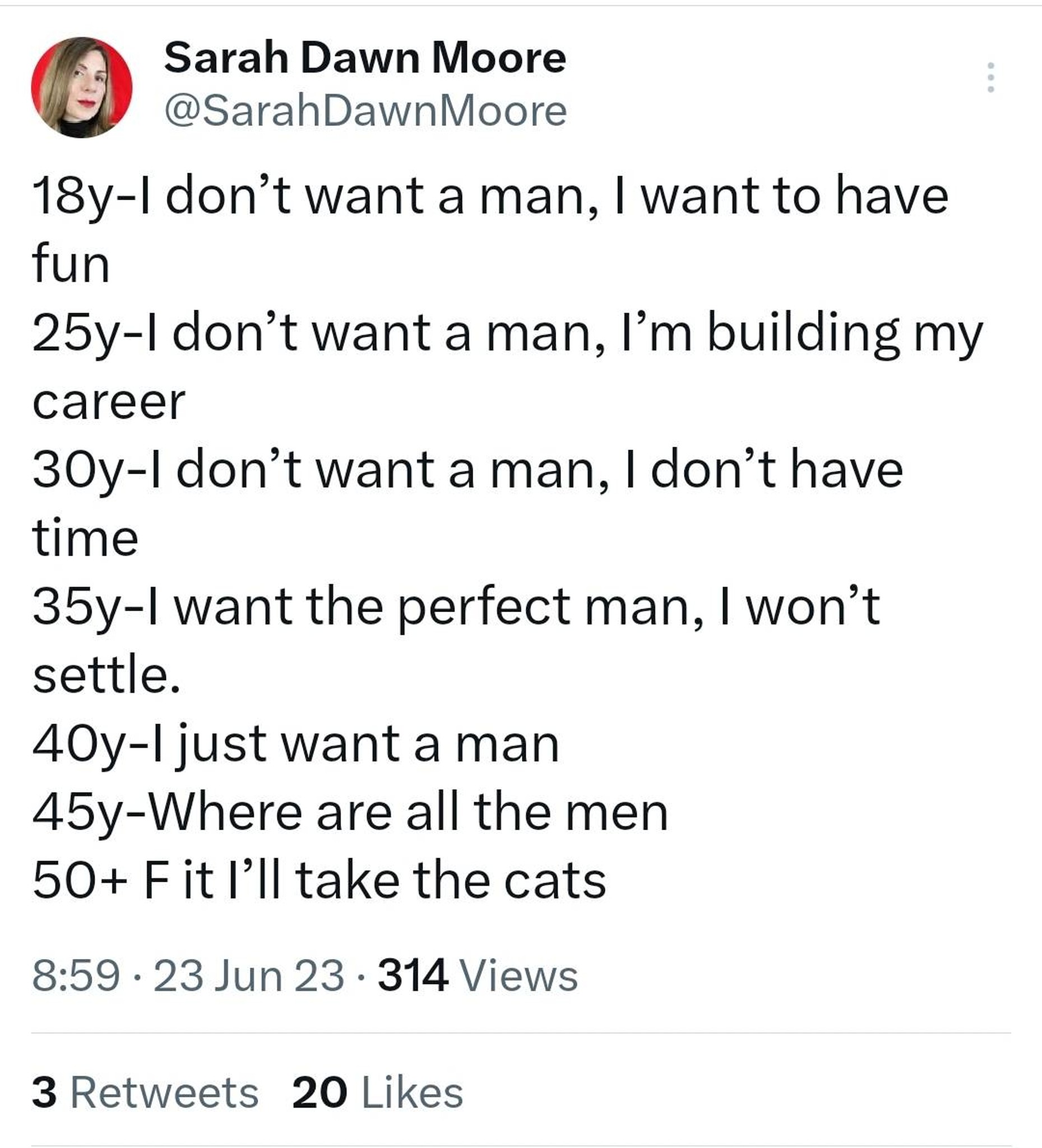1042x1148 pixels.
Task: Click the word 'settle.' in the tweet
Action: 106,674
